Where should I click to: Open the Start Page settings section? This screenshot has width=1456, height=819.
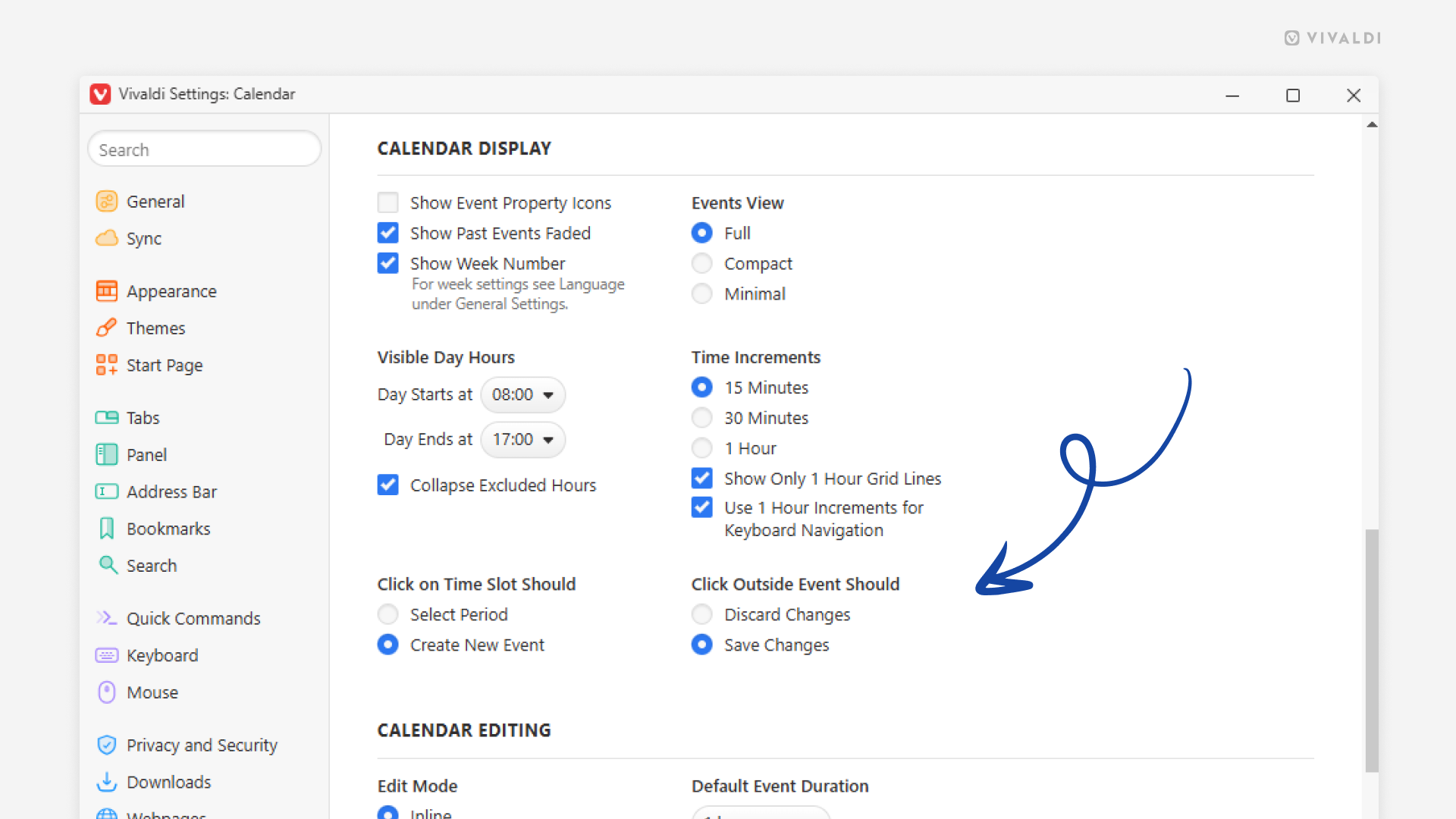165,365
